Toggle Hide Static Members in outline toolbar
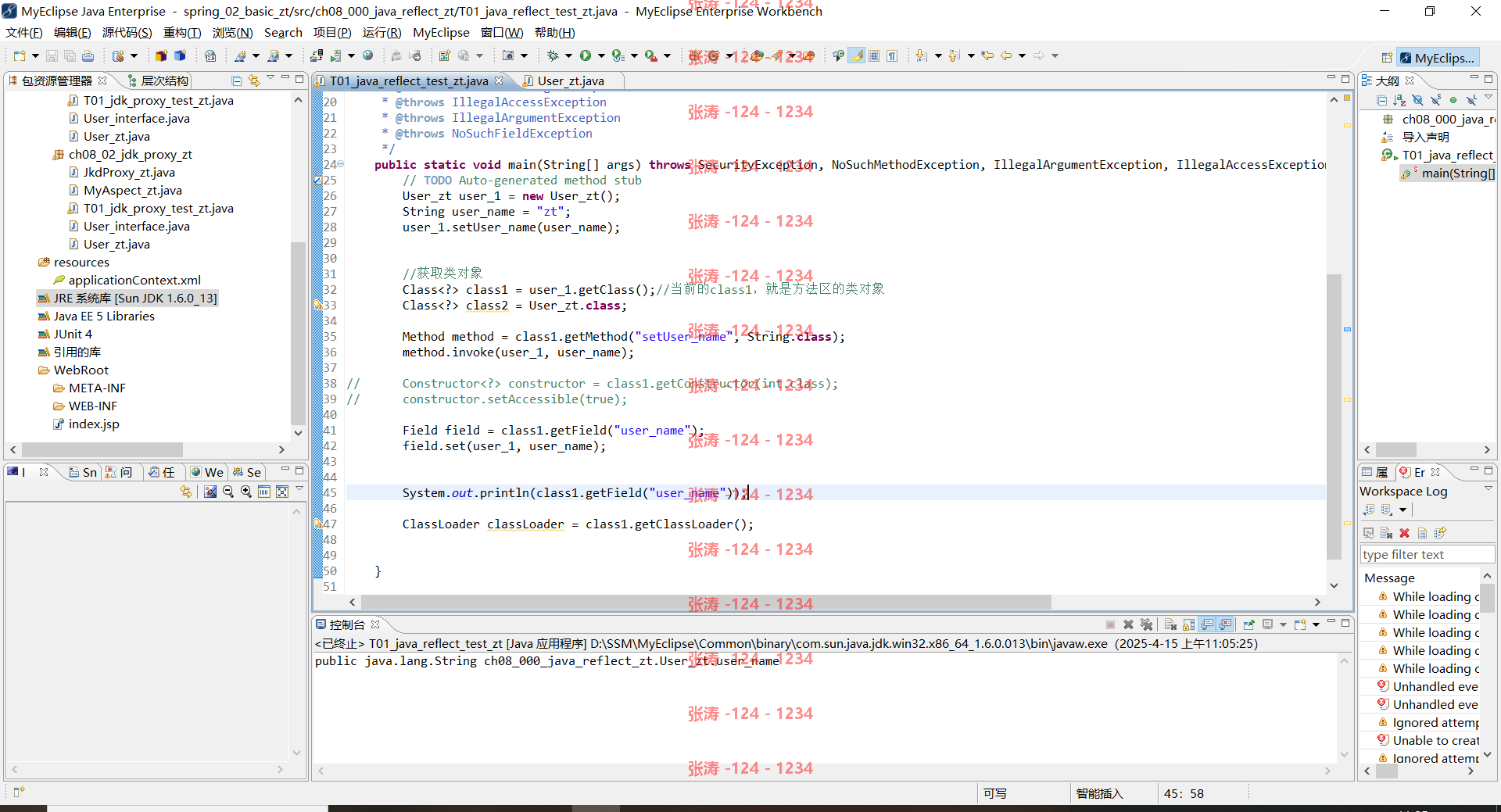Image resolution: width=1501 pixels, height=812 pixels. pos(1435,100)
